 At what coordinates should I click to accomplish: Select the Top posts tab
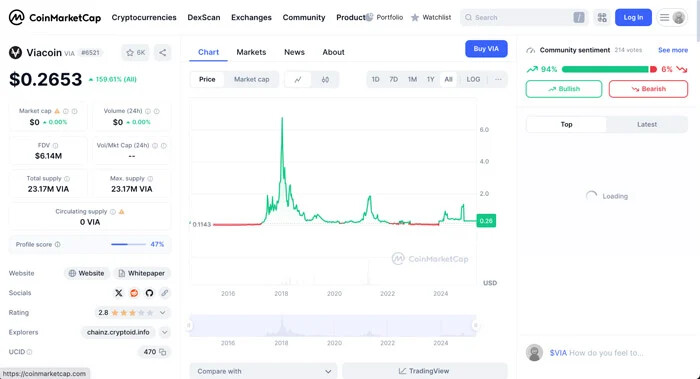566,125
